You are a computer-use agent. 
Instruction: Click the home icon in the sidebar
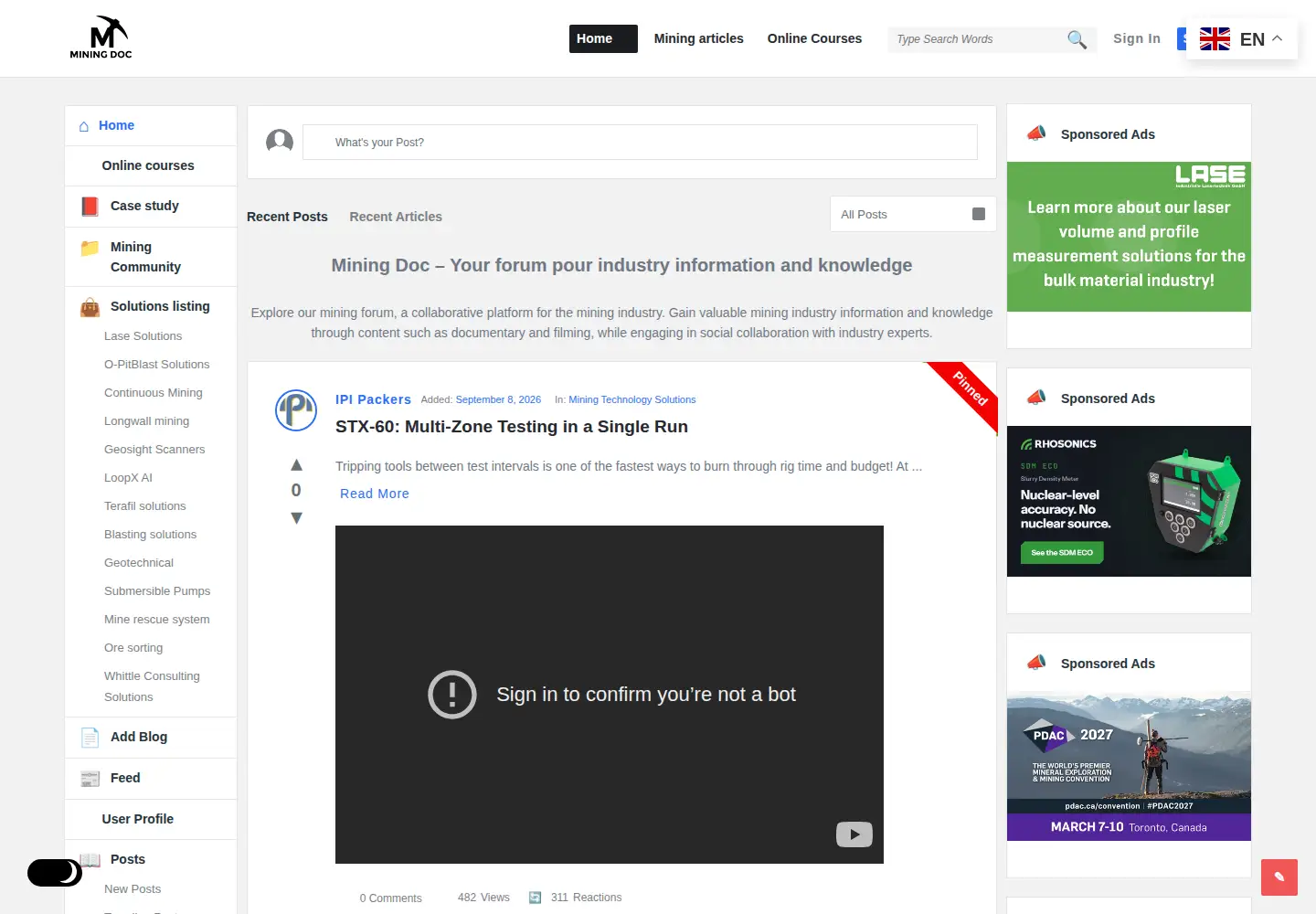pyautogui.click(x=84, y=126)
